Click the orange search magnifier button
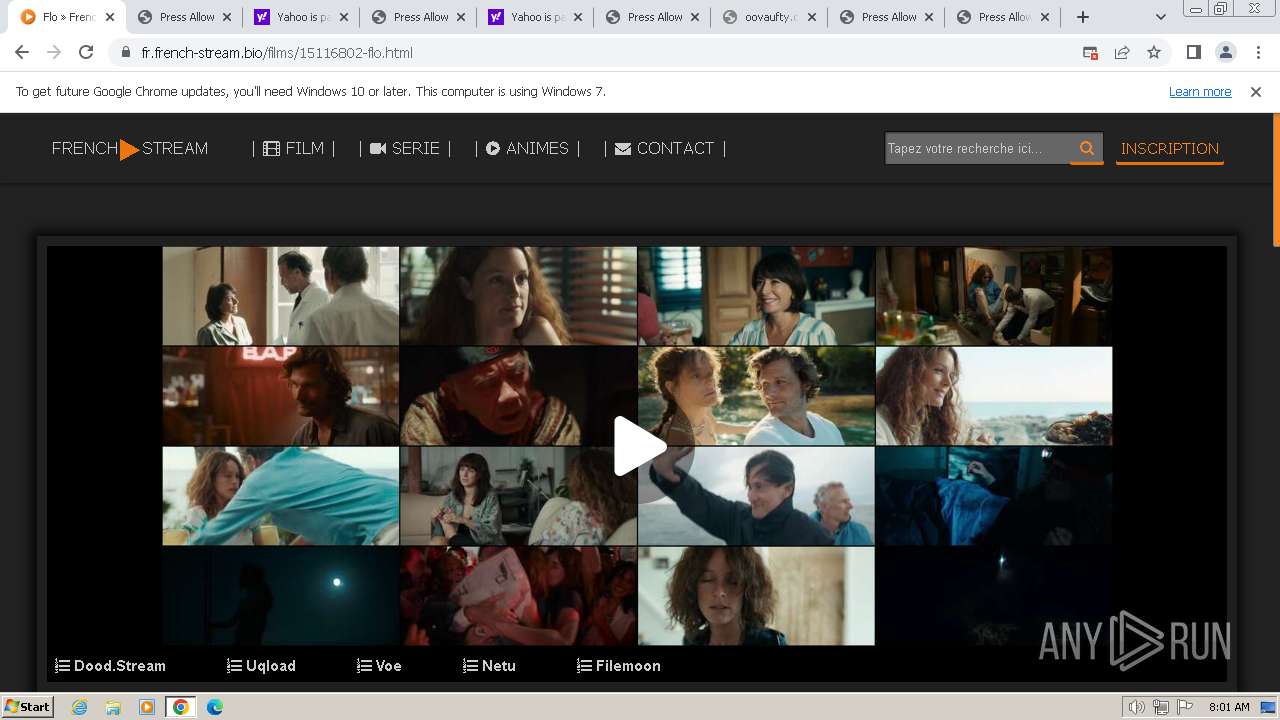1280x720 pixels. (1086, 148)
